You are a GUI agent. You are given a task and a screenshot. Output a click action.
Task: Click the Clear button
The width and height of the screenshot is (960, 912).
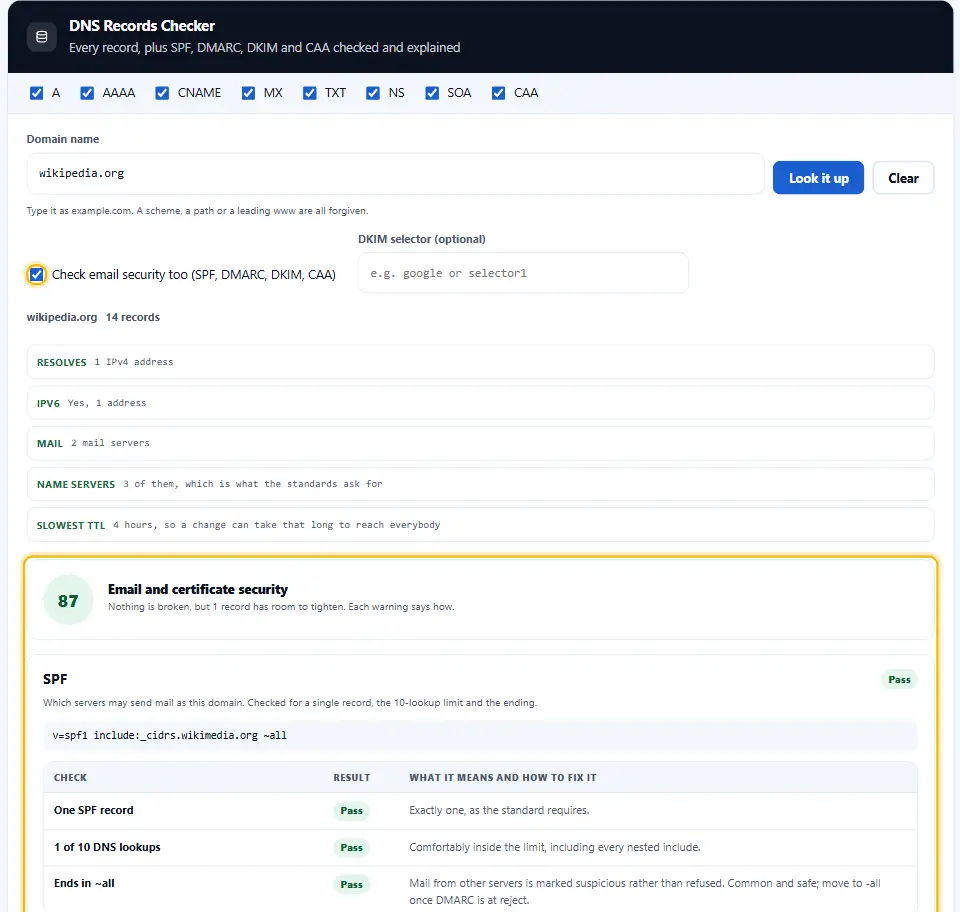(903, 178)
